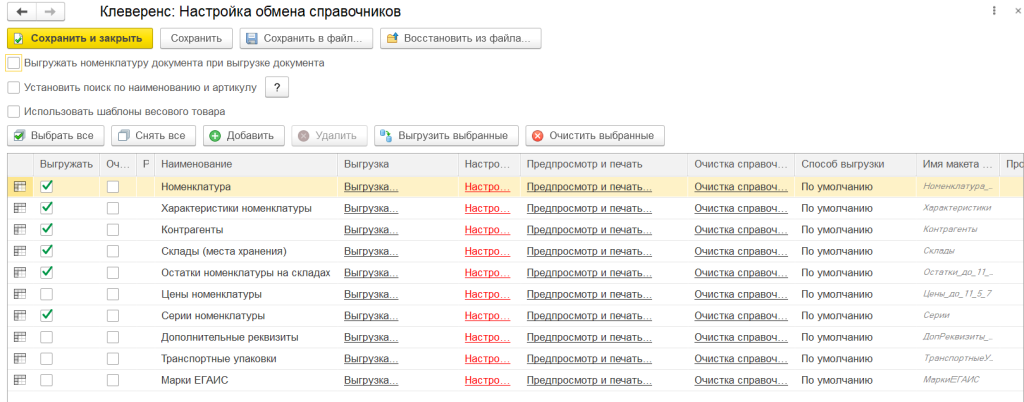Screen dimensions: 1024x402
Task: Enable Использовать шаблоны весового товара
Action: pyautogui.click(x=14, y=112)
